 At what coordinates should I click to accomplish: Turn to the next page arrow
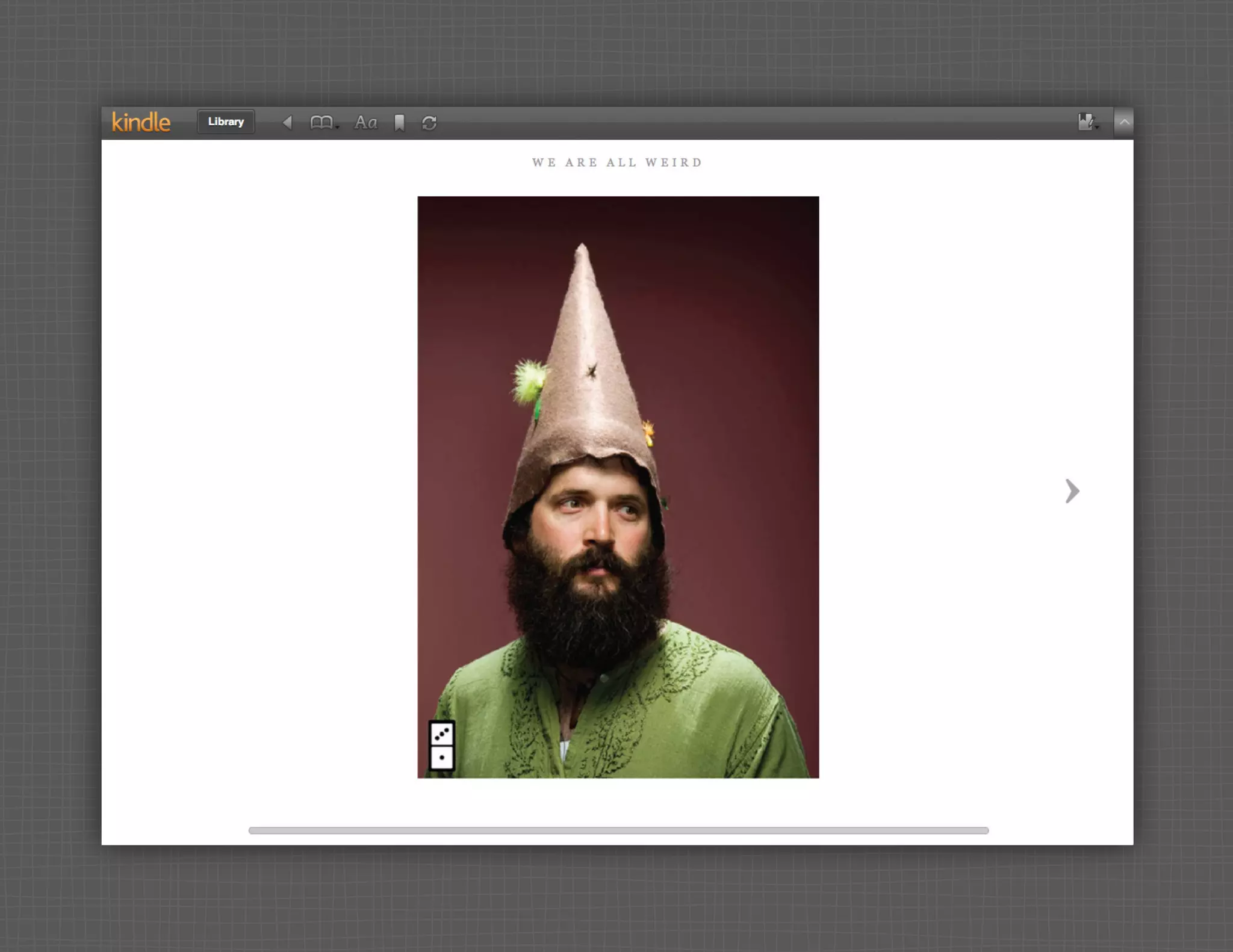click(1072, 491)
